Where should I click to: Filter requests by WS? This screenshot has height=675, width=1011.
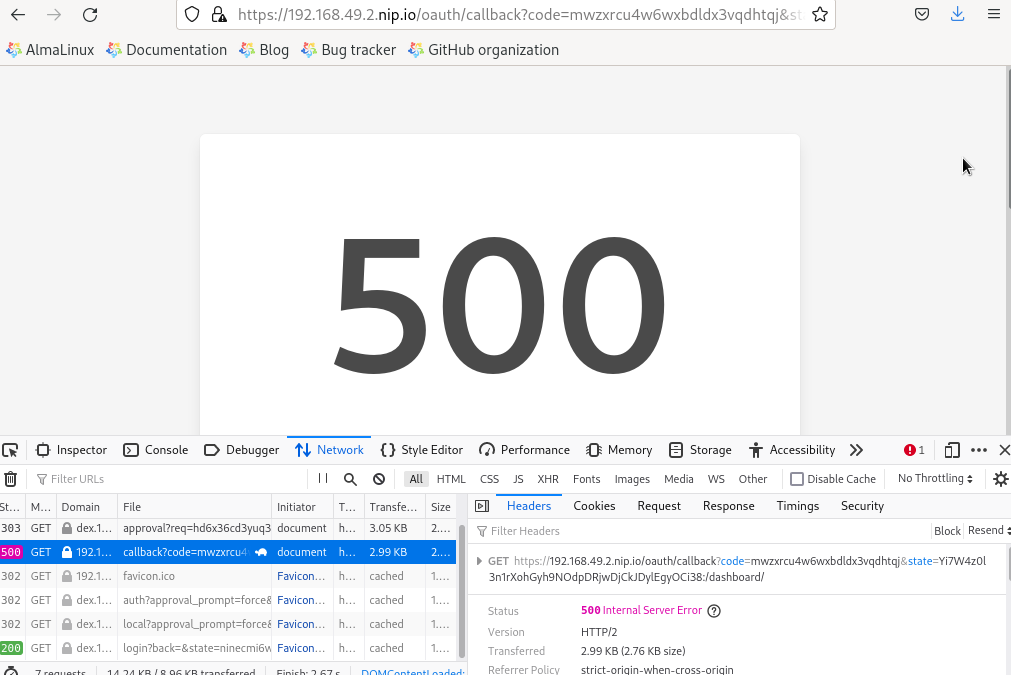716,479
